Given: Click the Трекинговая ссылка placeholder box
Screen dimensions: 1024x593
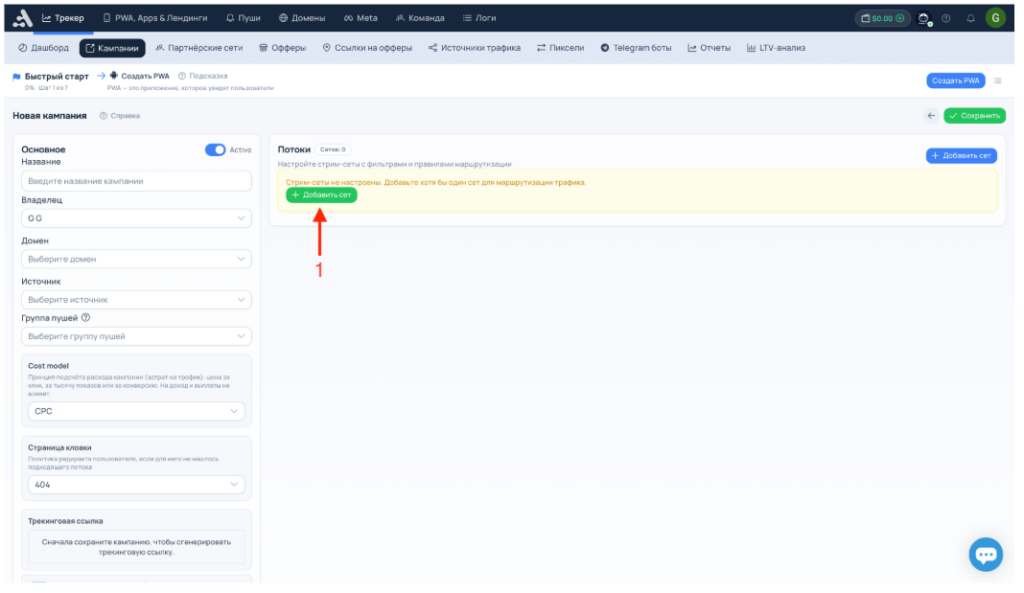Looking at the screenshot, I should (136, 547).
